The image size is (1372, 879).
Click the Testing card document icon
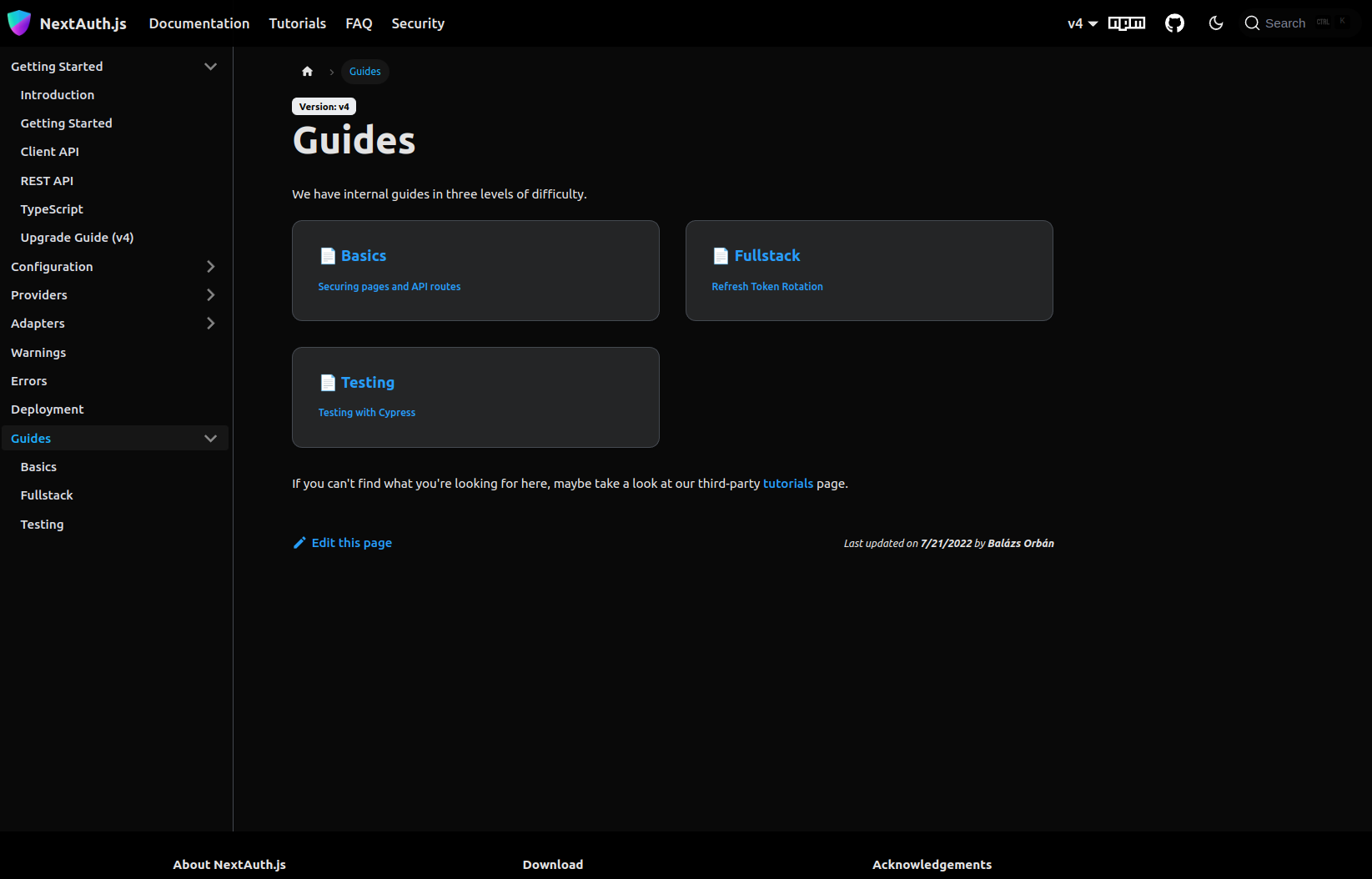pyautogui.click(x=328, y=383)
